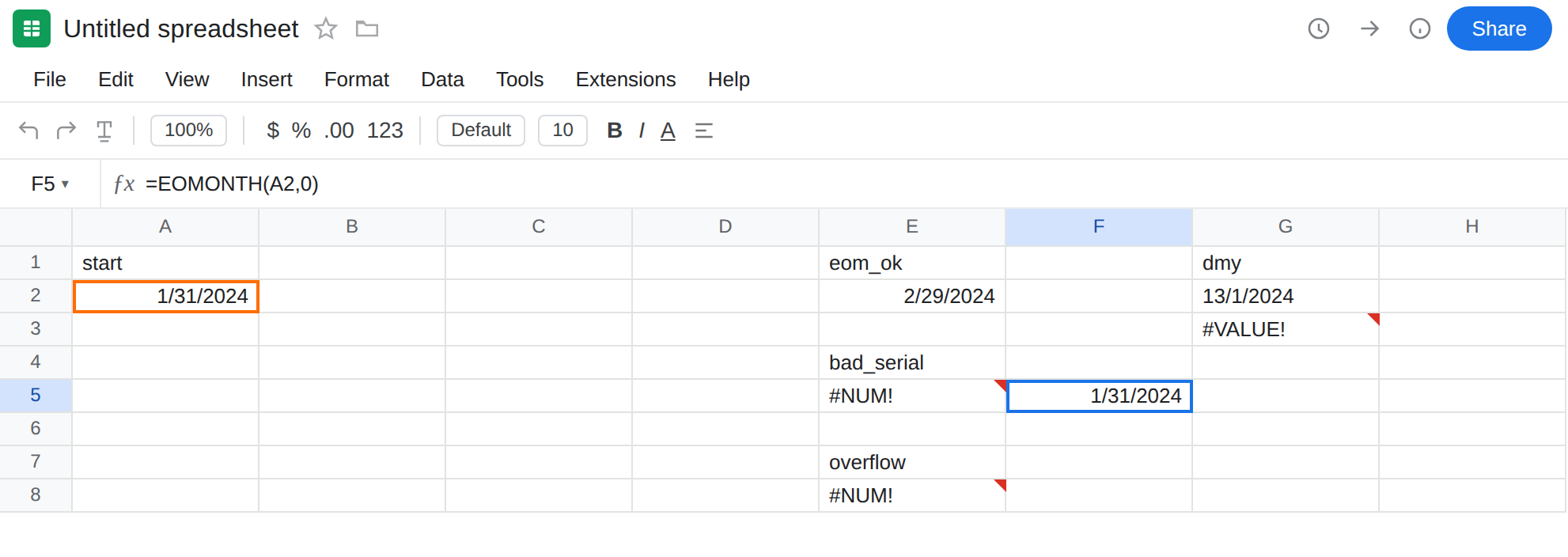The height and width of the screenshot is (557, 1568).
Task: Select row 1 header
Action: point(36,263)
